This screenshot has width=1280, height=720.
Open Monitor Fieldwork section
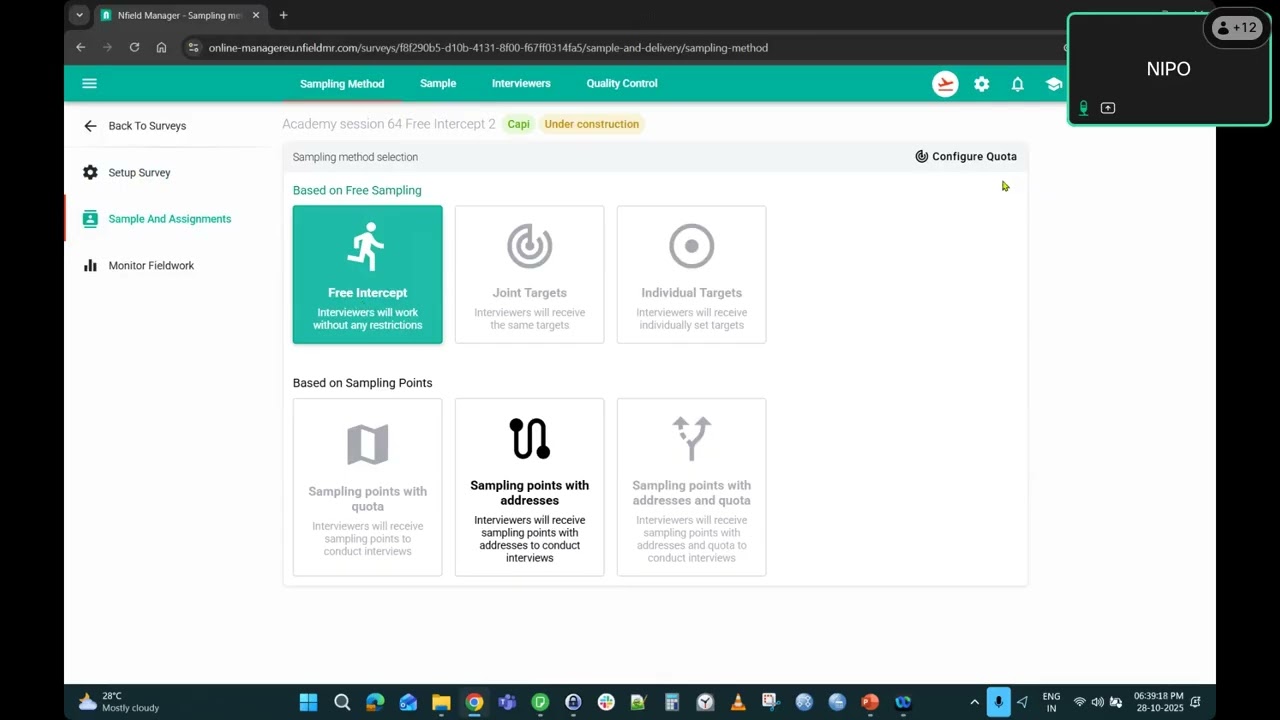pos(150,266)
